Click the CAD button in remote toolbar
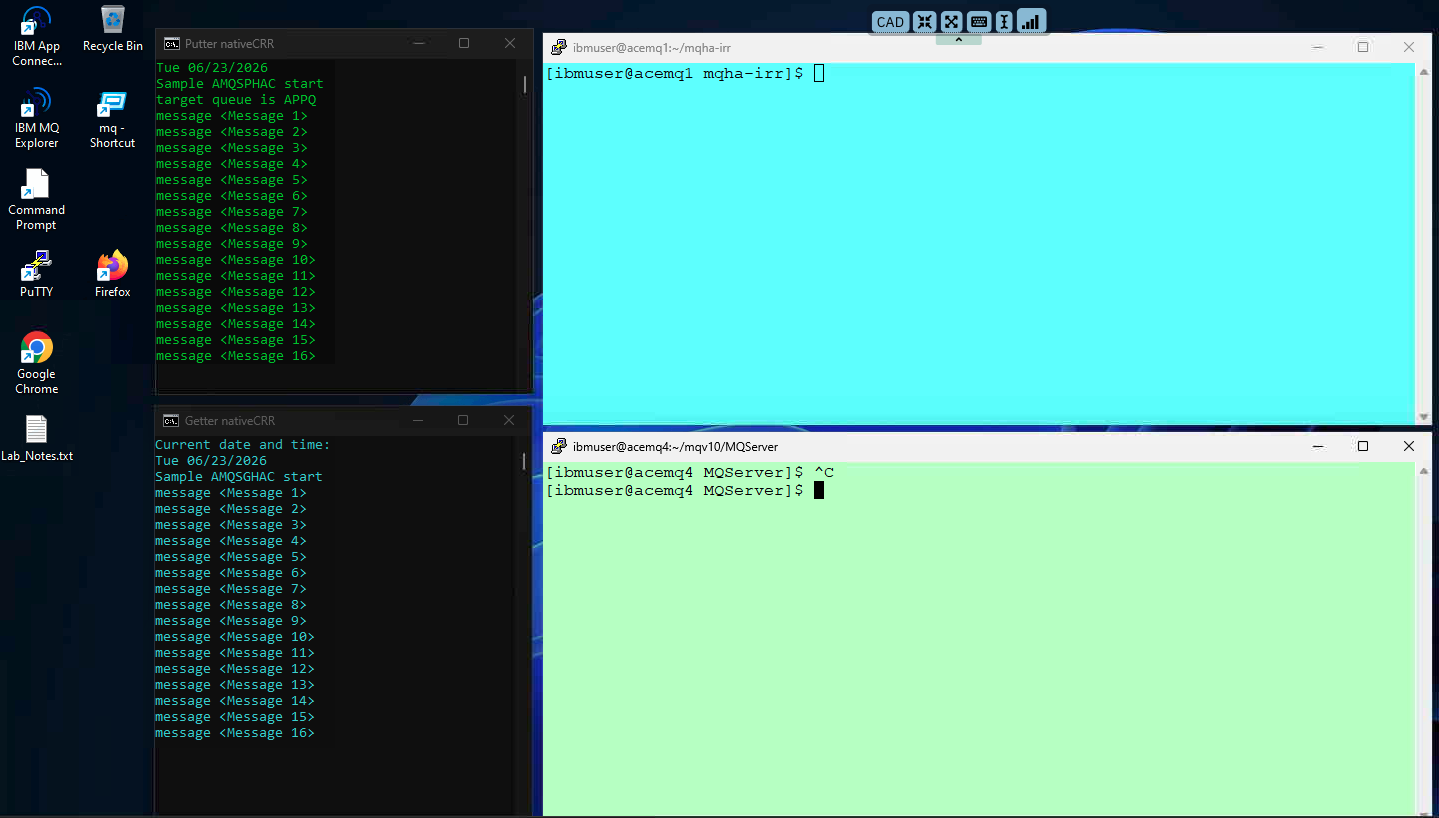The image size is (1439, 818). click(890, 22)
